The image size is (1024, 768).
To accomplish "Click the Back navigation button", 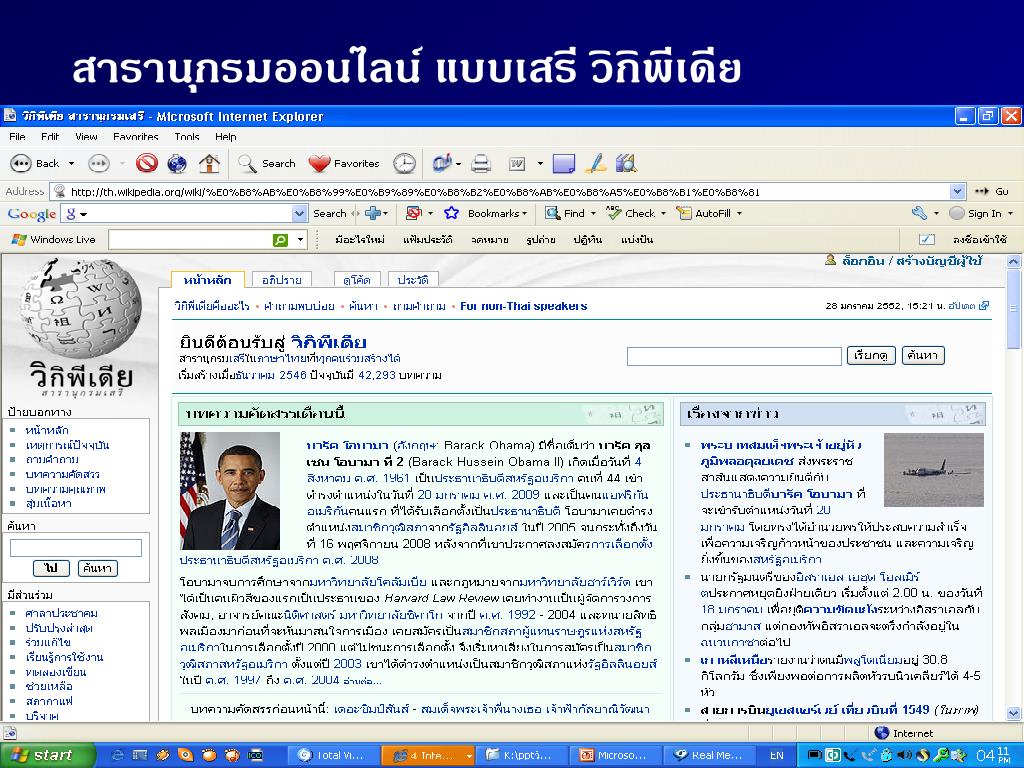I will pyautogui.click(x=35, y=163).
